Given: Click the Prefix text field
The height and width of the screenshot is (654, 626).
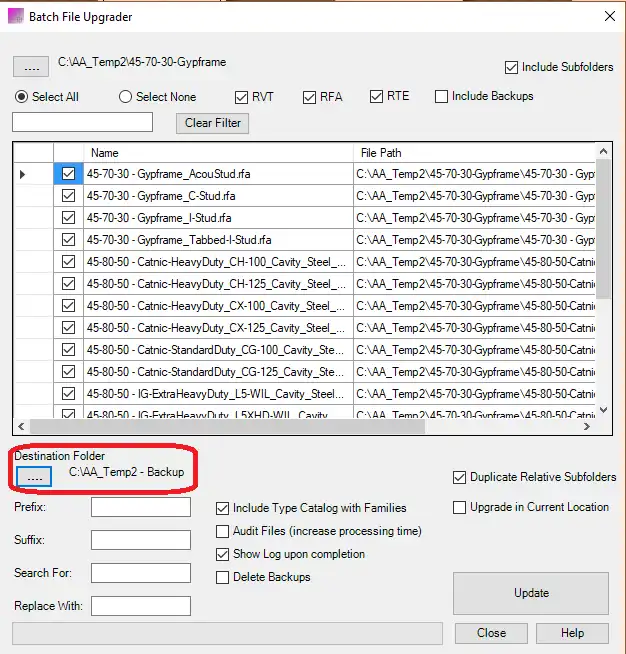Looking at the screenshot, I should (140, 507).
